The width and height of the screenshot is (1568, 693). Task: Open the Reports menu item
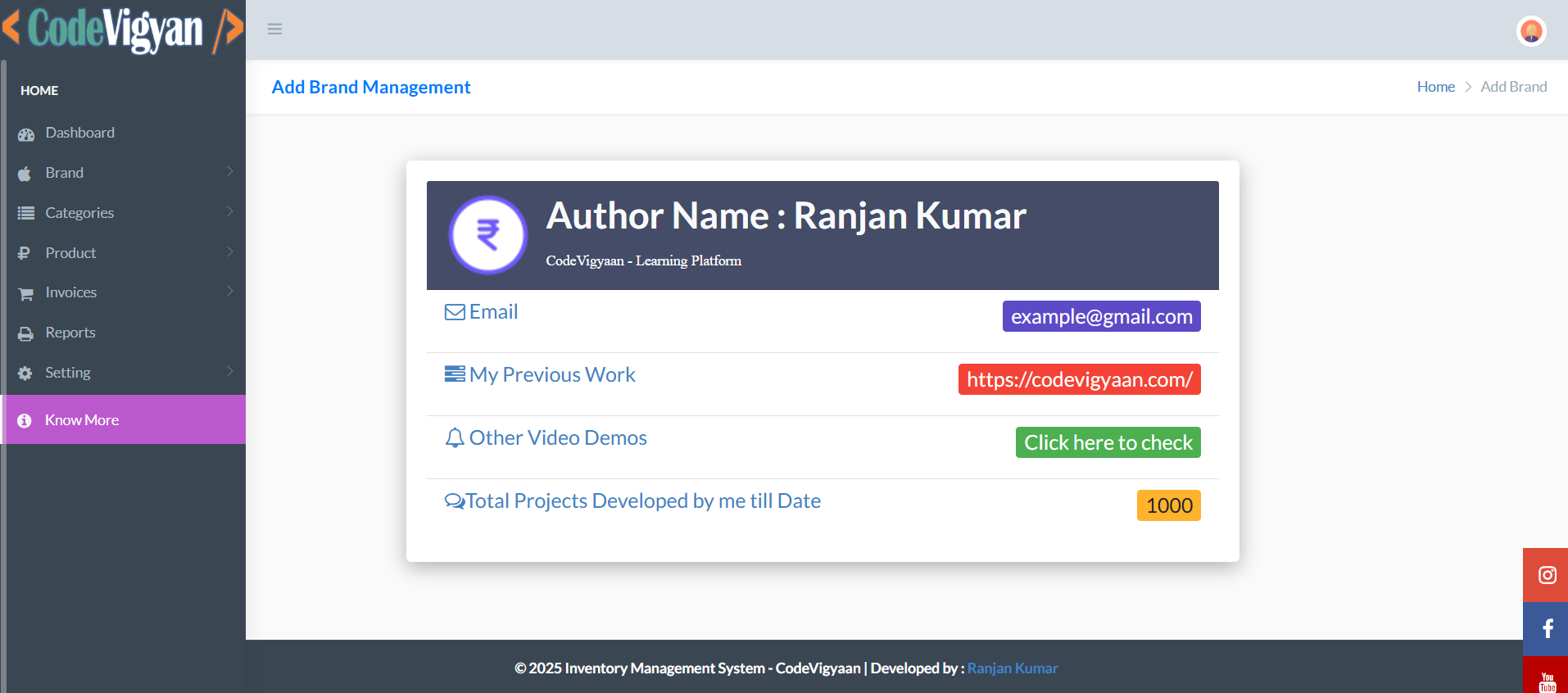(70, 333)
